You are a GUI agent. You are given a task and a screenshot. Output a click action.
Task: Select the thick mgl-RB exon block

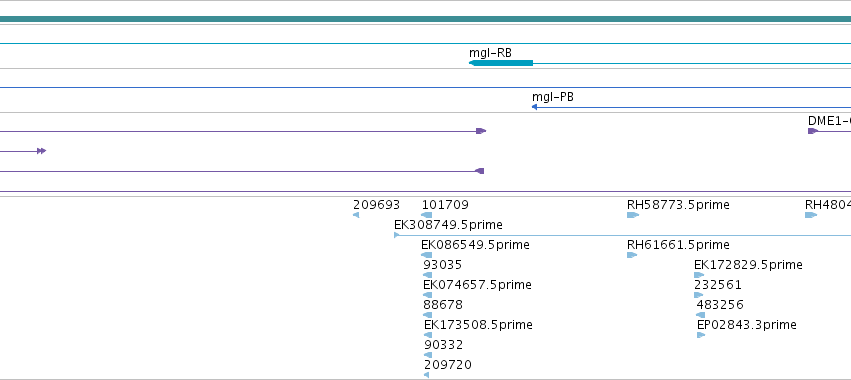tap(501, 63)
